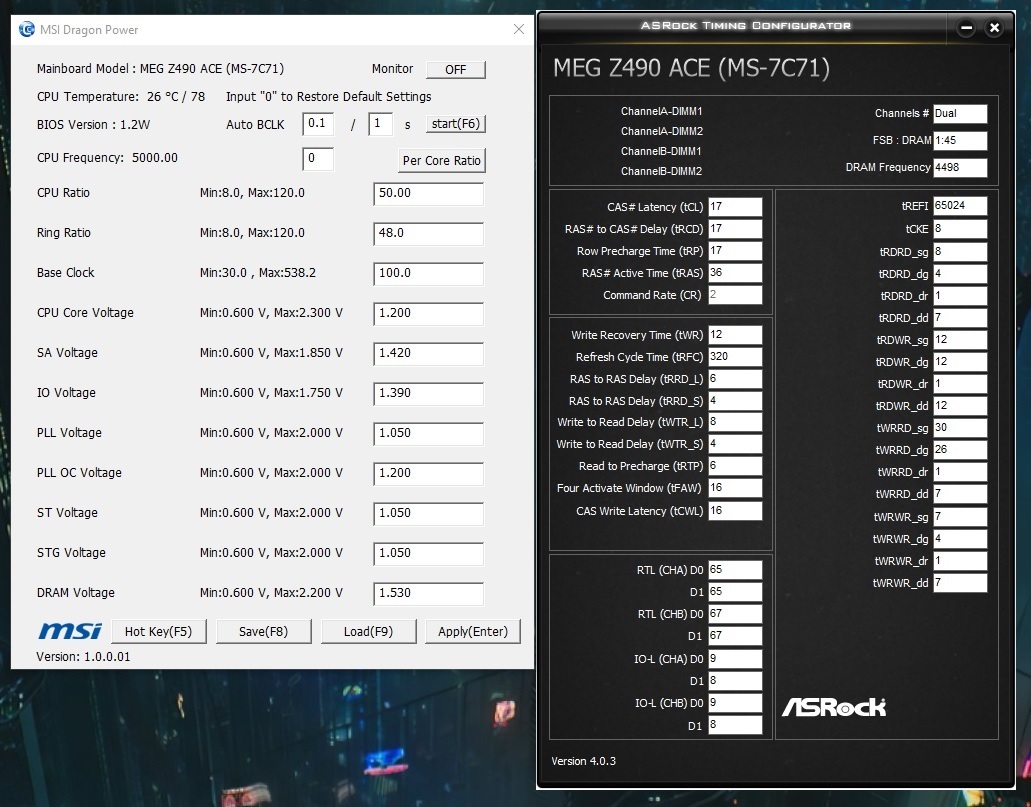The height and width of the screenshot is (807, 1031).
Task: Edit the CPU Core Voltage field
Action: (429, 314)
